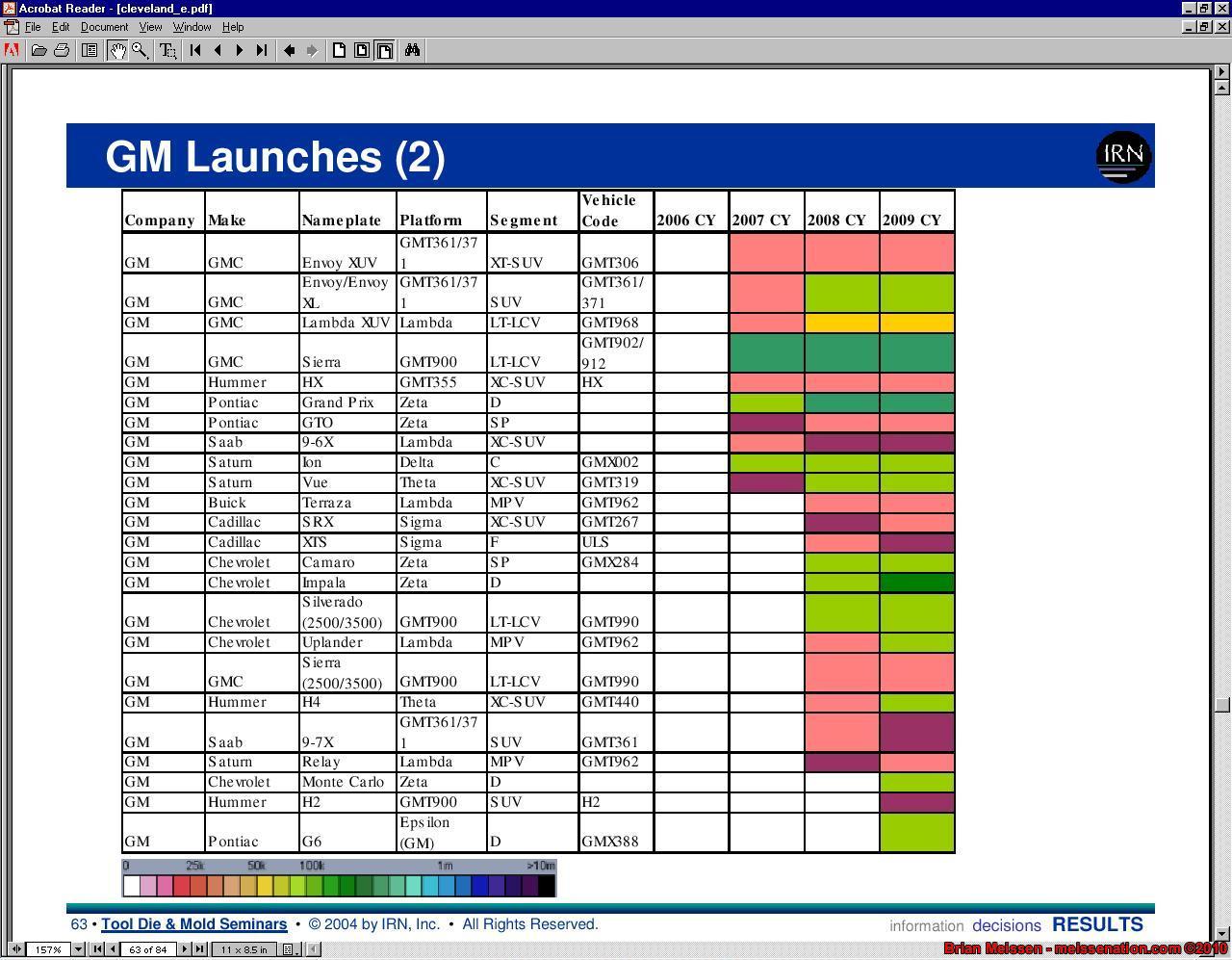The width and height of the screenshot is (1232, 960).
Task: Select the Text selection tool
Action: [167, 51]
